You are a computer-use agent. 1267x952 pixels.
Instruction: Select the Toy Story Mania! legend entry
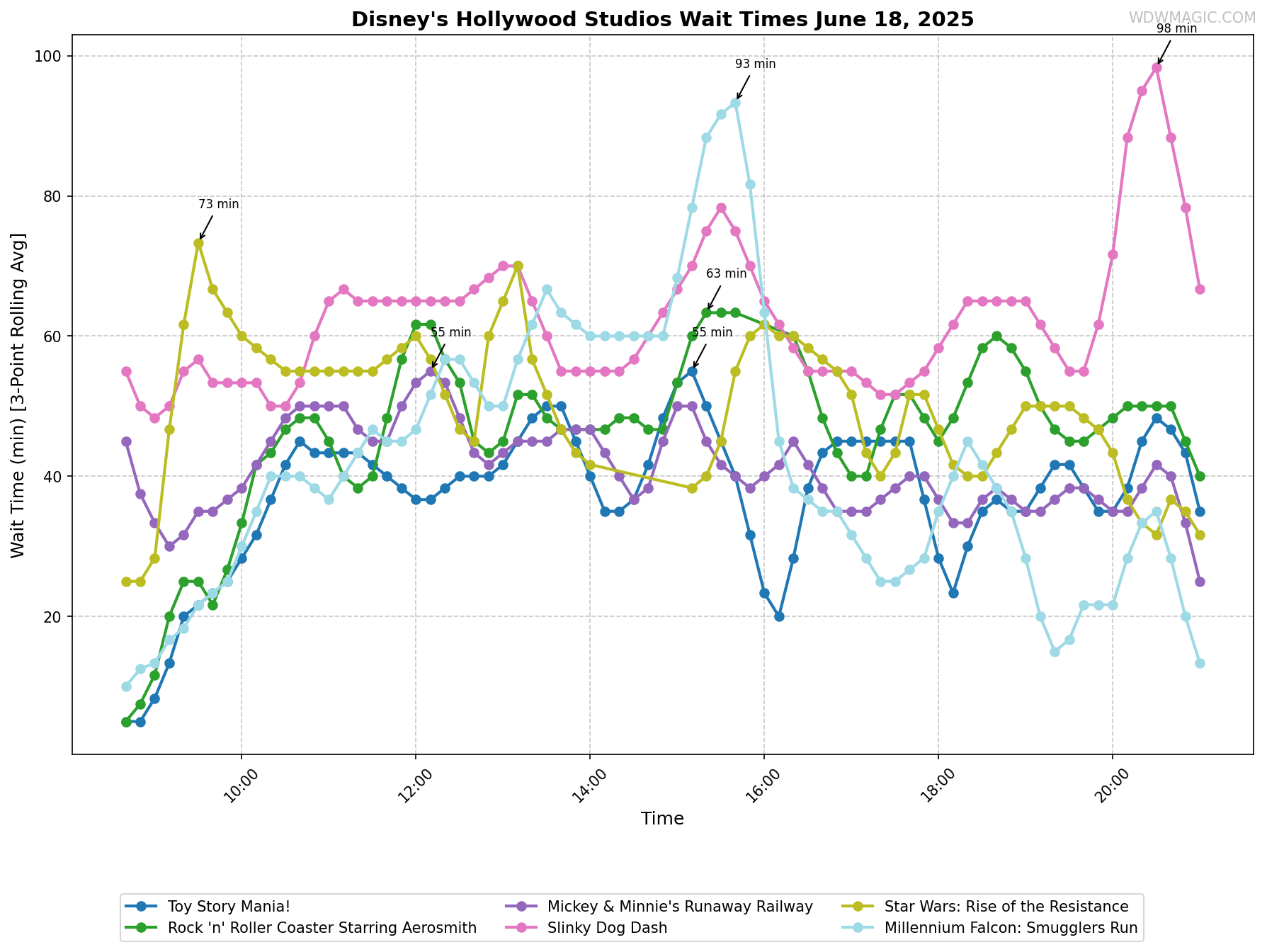coord(208,907)
